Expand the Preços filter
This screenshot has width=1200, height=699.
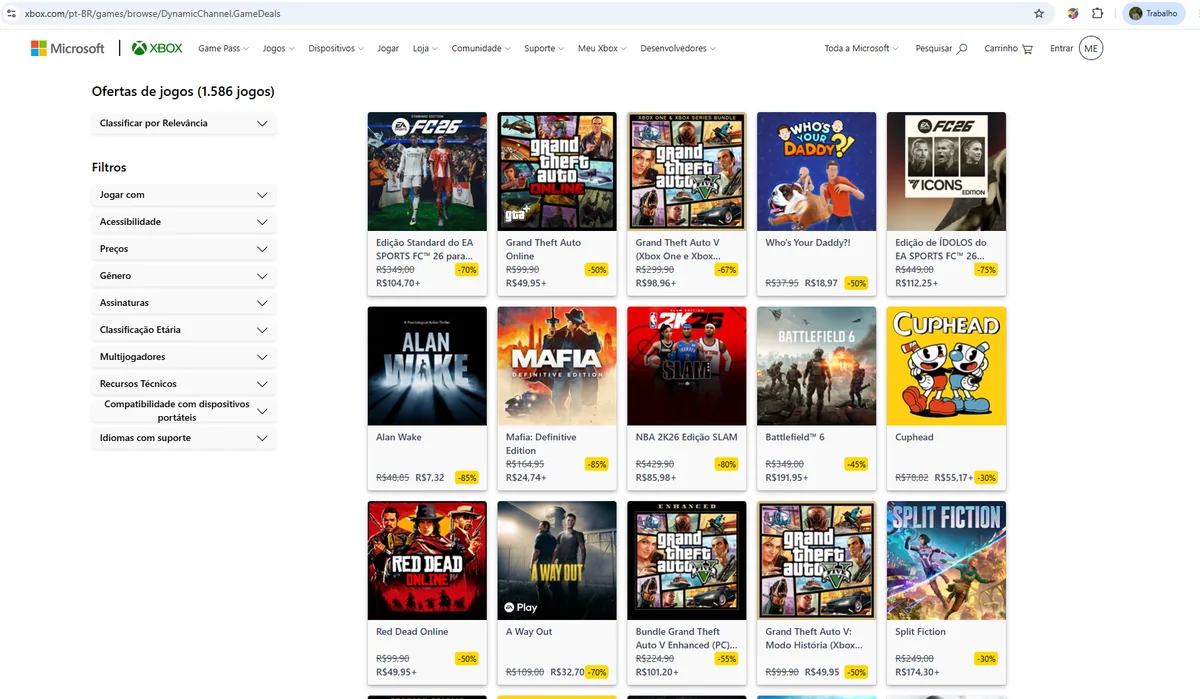(x=184, y=249)
